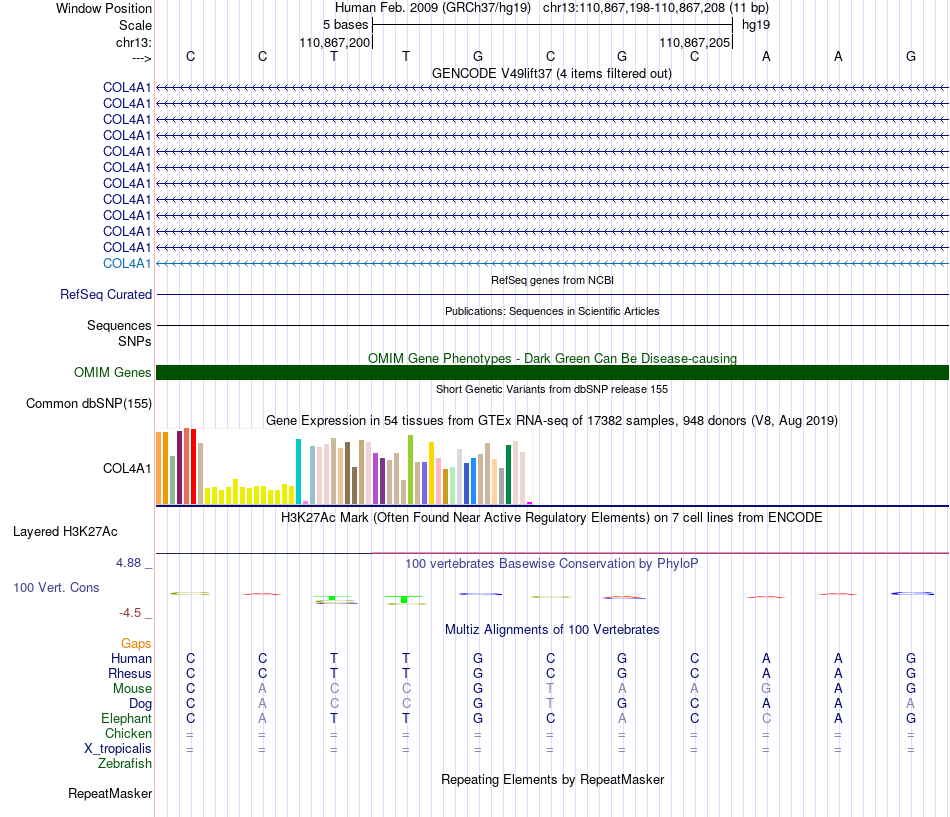Click the dark green OMIM gene bar
This screenshot has width=950, height=817.
pos(552,372)
